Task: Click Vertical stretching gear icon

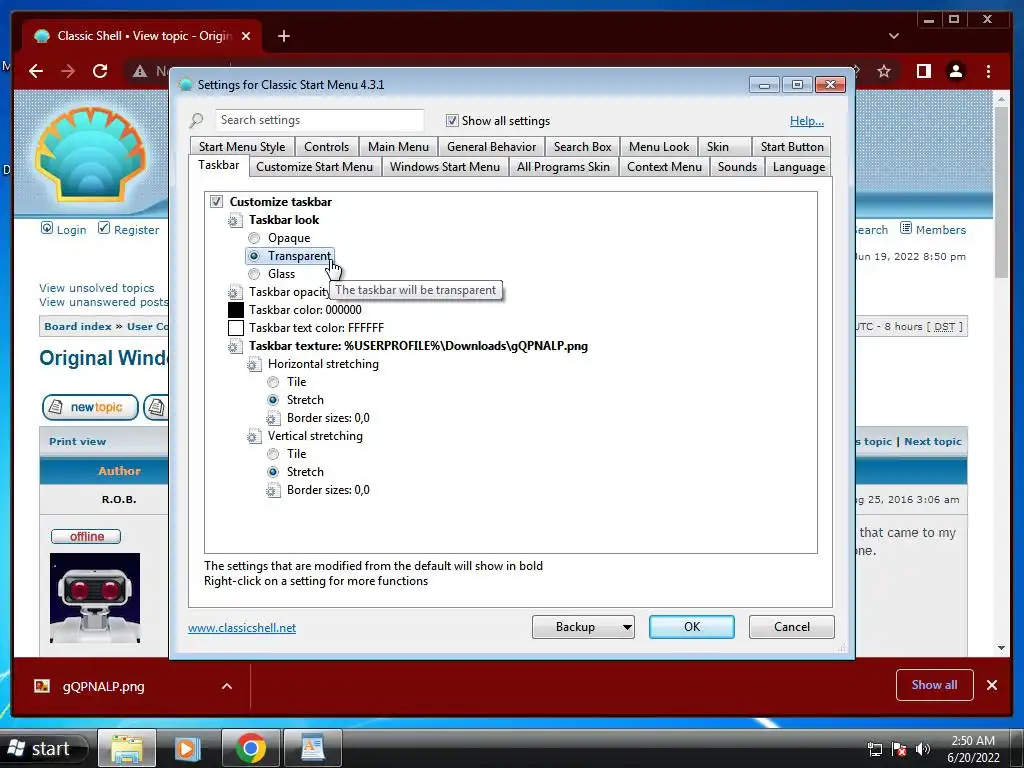Action: coord(254,436)
